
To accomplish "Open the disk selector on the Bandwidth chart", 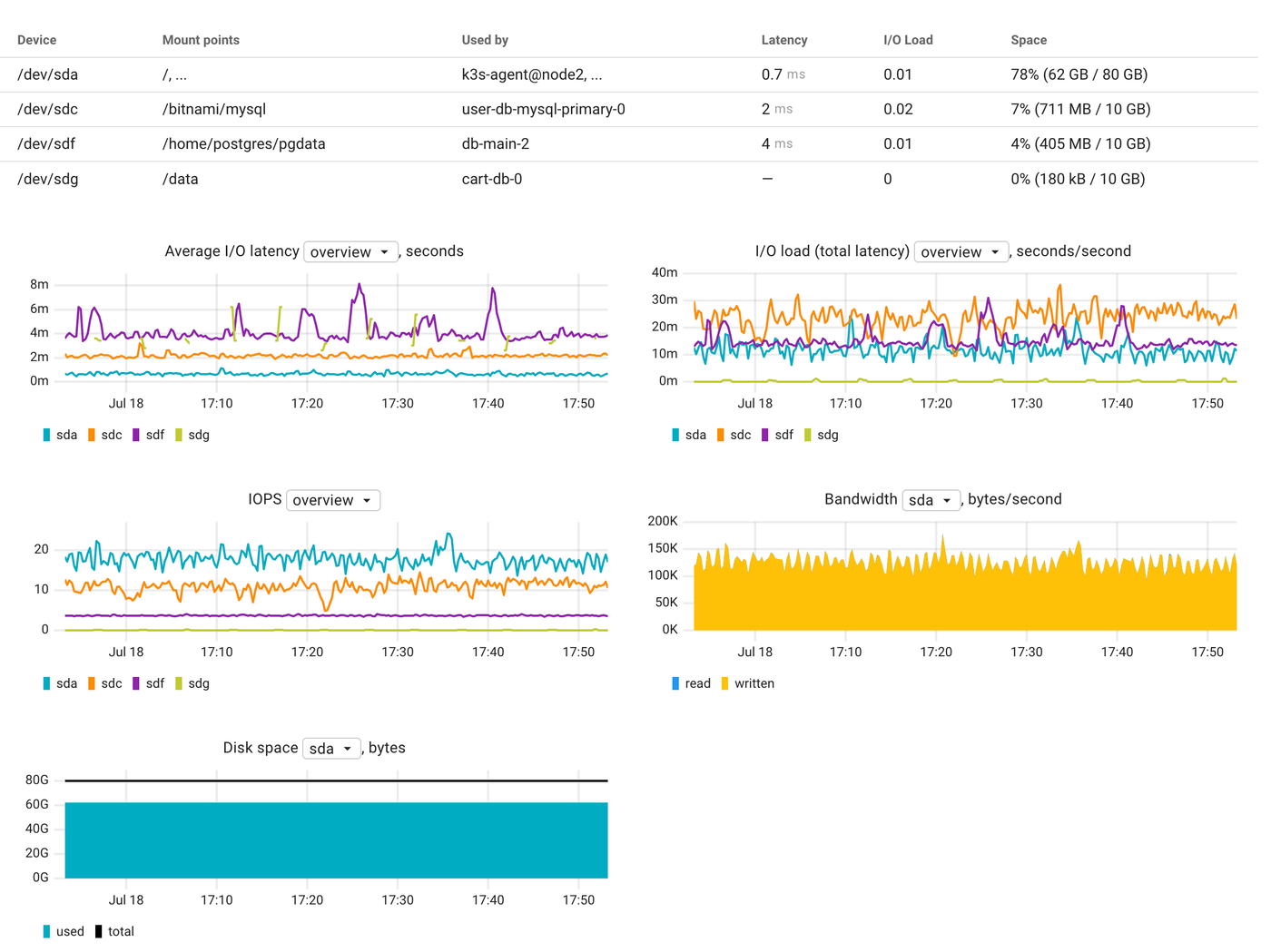I will pos(931,499).
